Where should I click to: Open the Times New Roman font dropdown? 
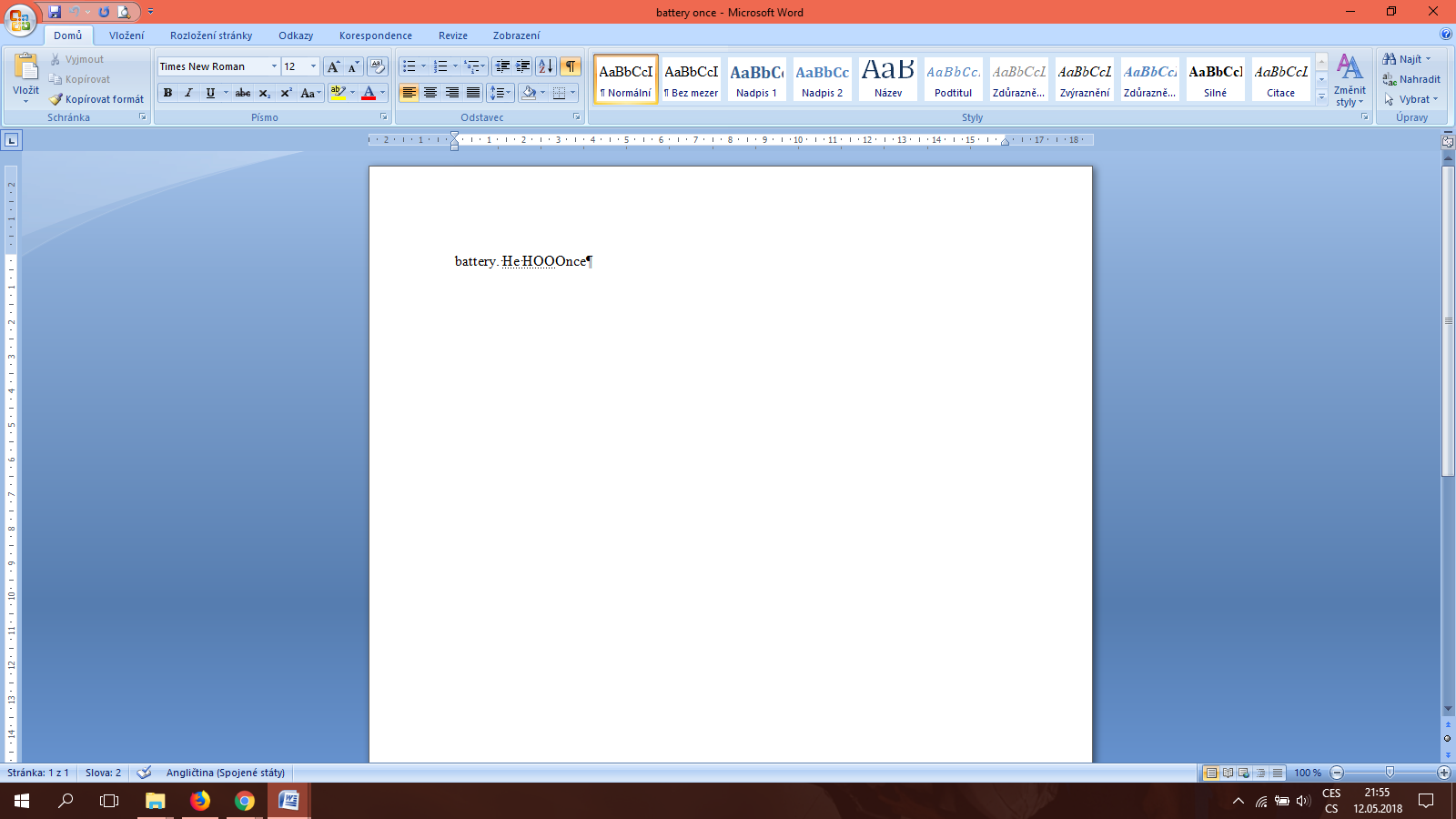274,66
